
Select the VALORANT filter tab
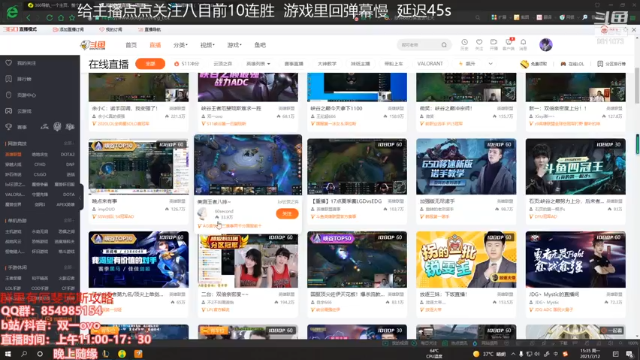tap(430, 64)
